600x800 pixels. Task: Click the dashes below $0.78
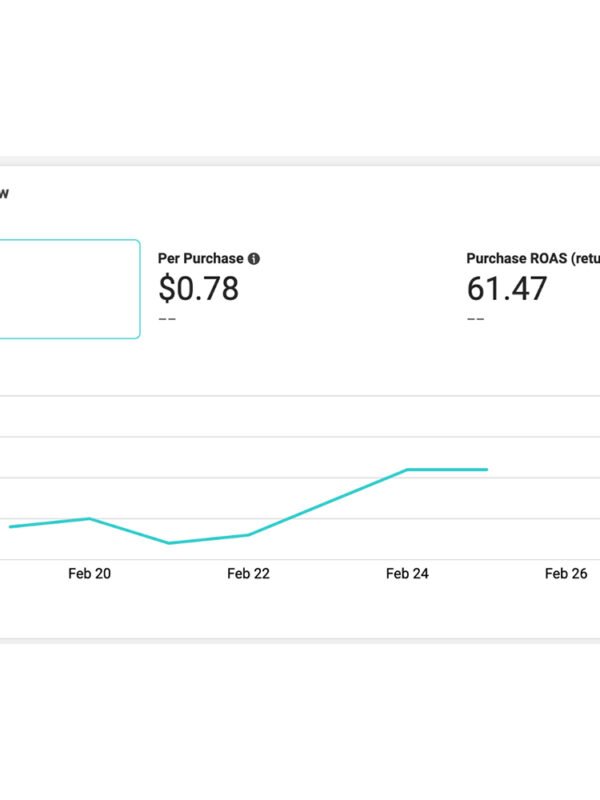click(167, 319)
